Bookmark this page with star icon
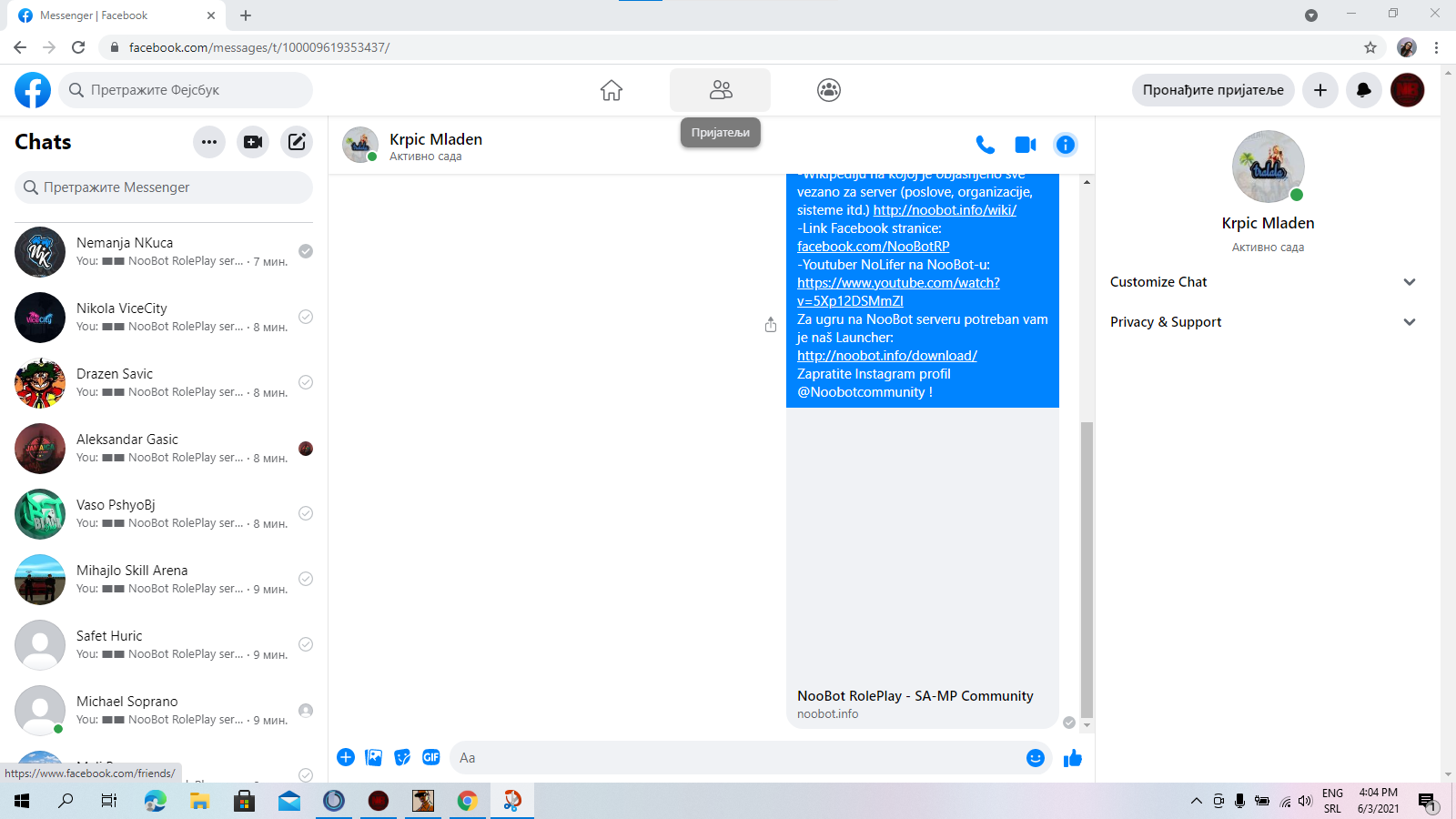Viewport: 1456px width, 819px height. (1370, 47)
